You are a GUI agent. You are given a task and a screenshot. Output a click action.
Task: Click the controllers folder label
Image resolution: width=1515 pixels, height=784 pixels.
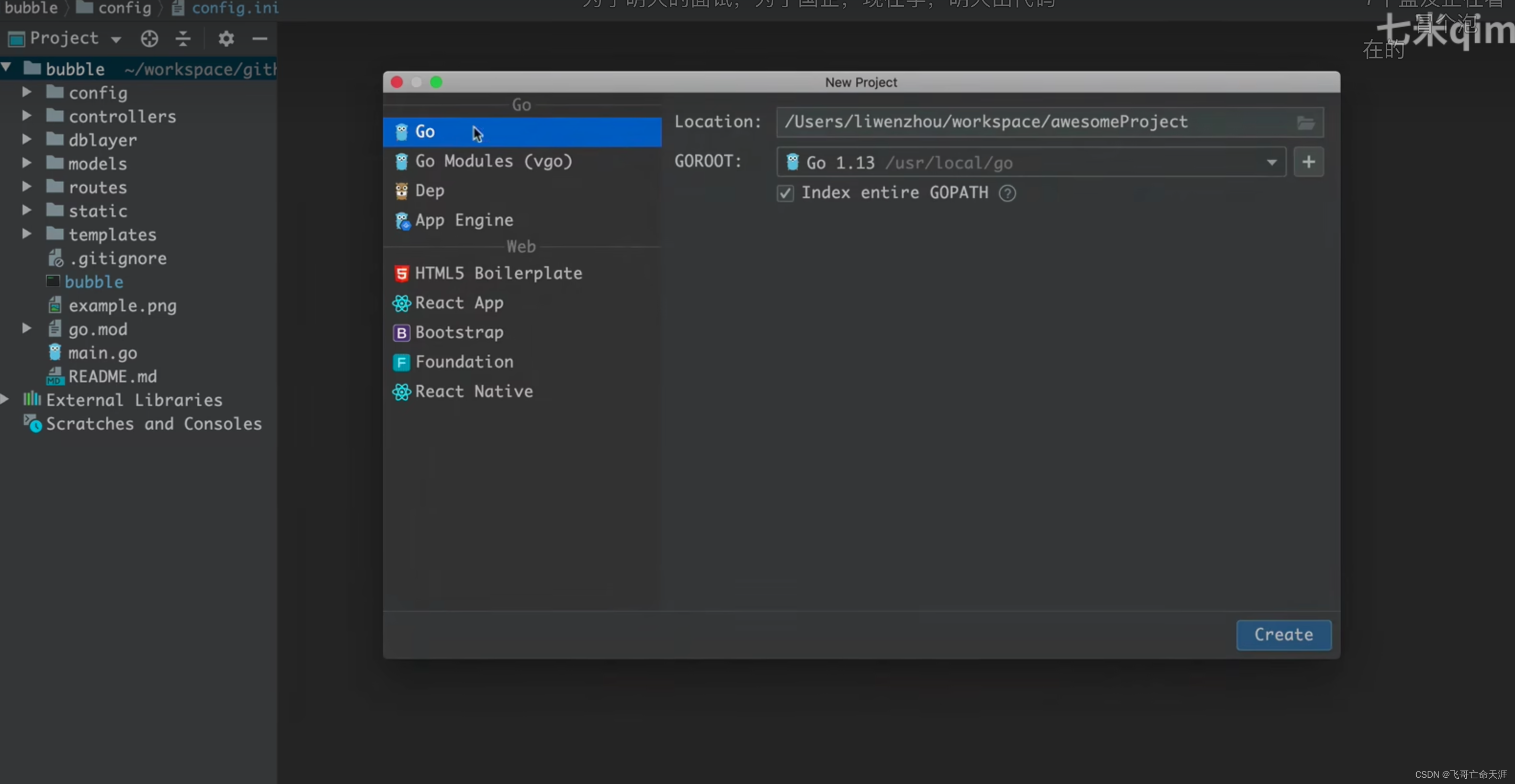coord(122,116)
